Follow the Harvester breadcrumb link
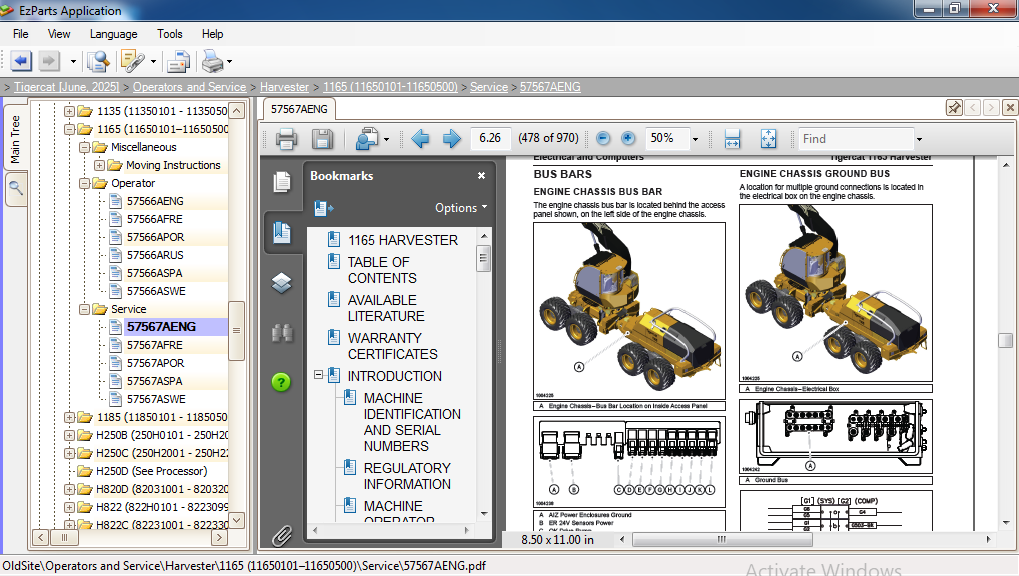 coord(285,87)
